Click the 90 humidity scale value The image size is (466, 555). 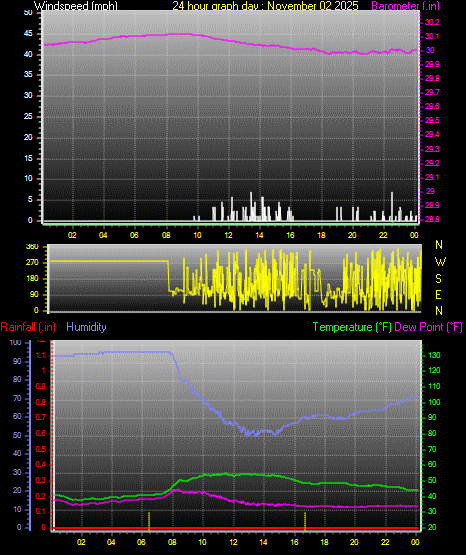17,361
